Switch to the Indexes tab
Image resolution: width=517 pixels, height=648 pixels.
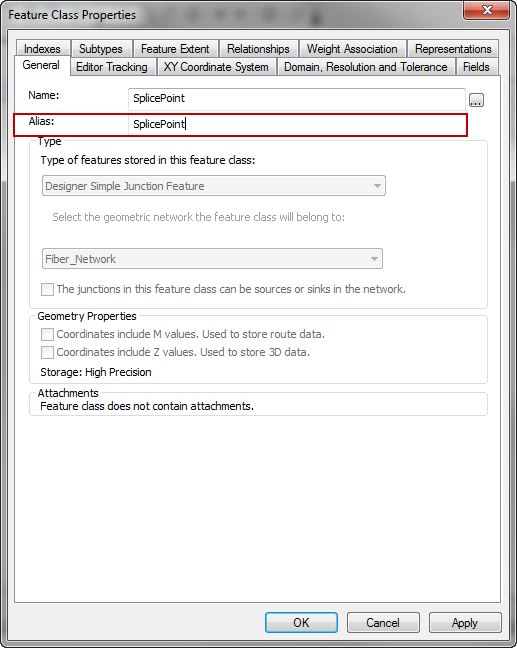(x=42, y=49)
